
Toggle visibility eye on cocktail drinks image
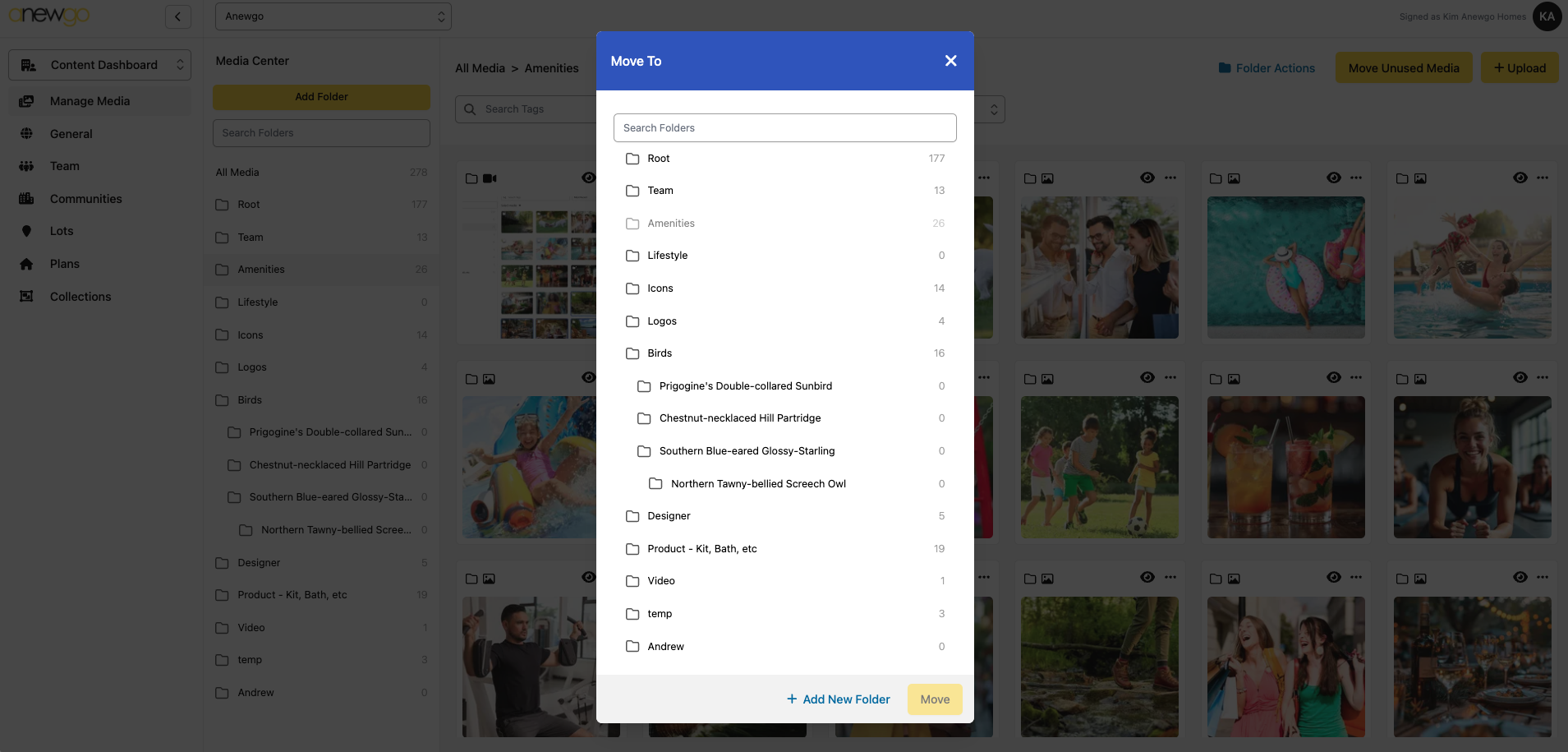(1334, 377)
